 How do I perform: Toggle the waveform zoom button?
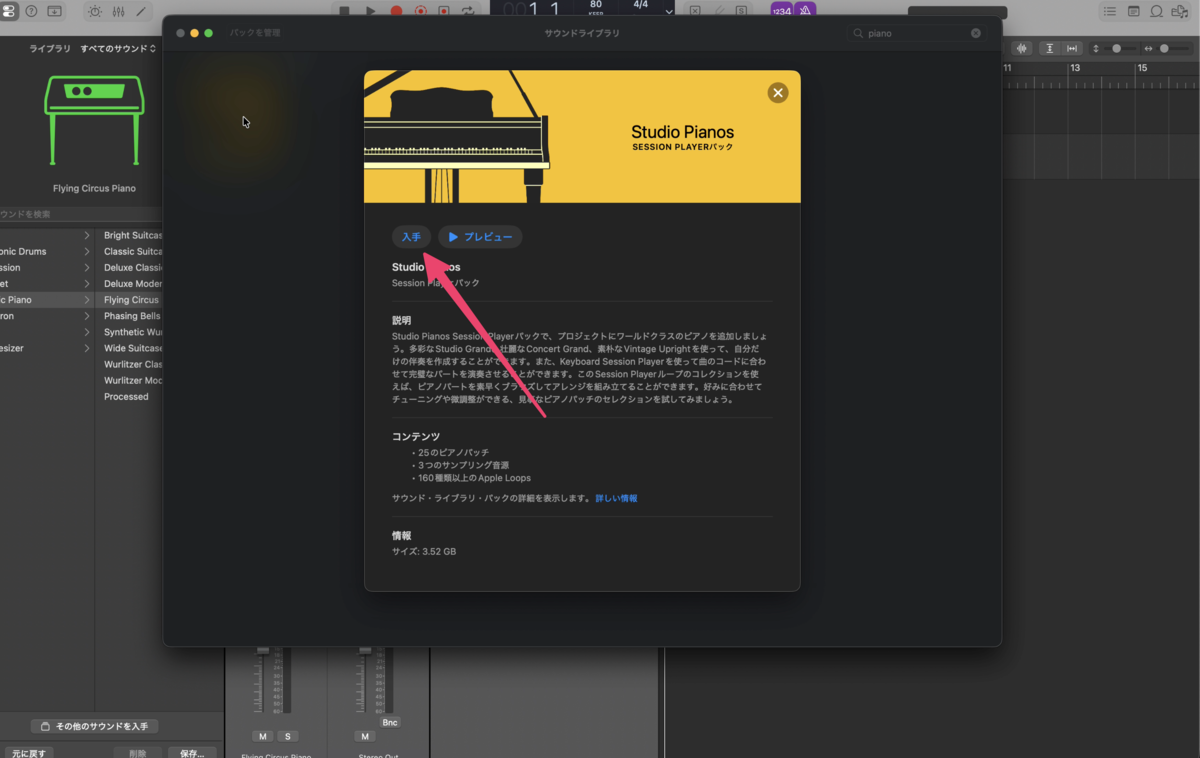tap(1022, 48)
